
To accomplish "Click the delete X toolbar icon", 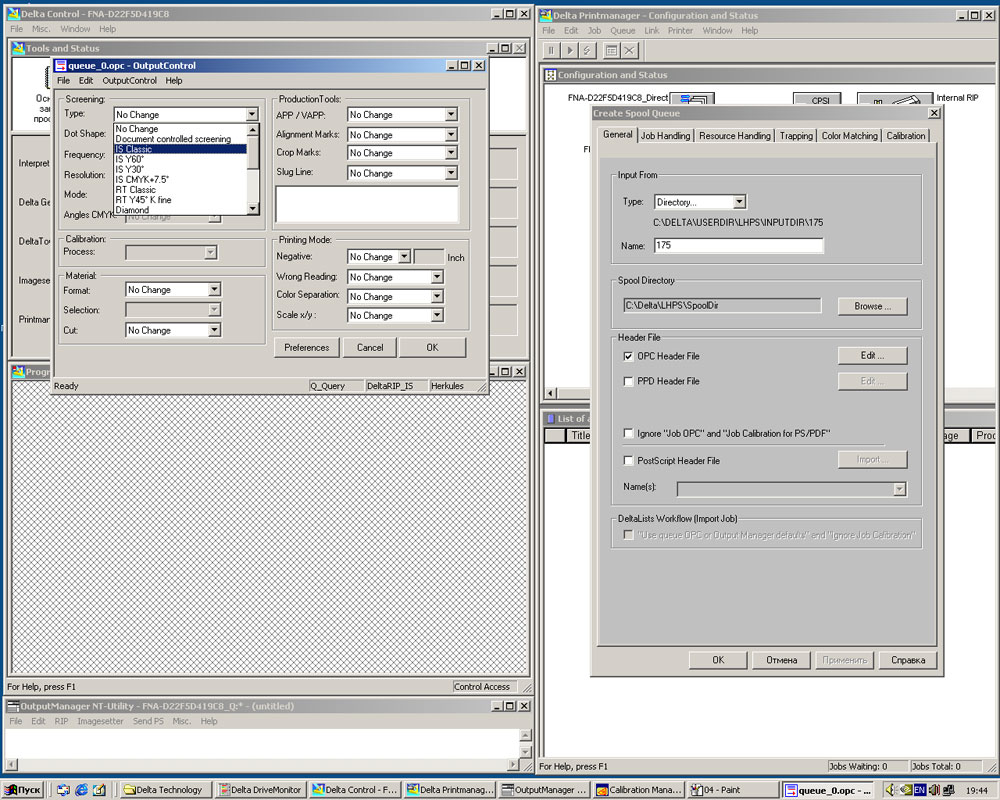I will pos(629,50).
